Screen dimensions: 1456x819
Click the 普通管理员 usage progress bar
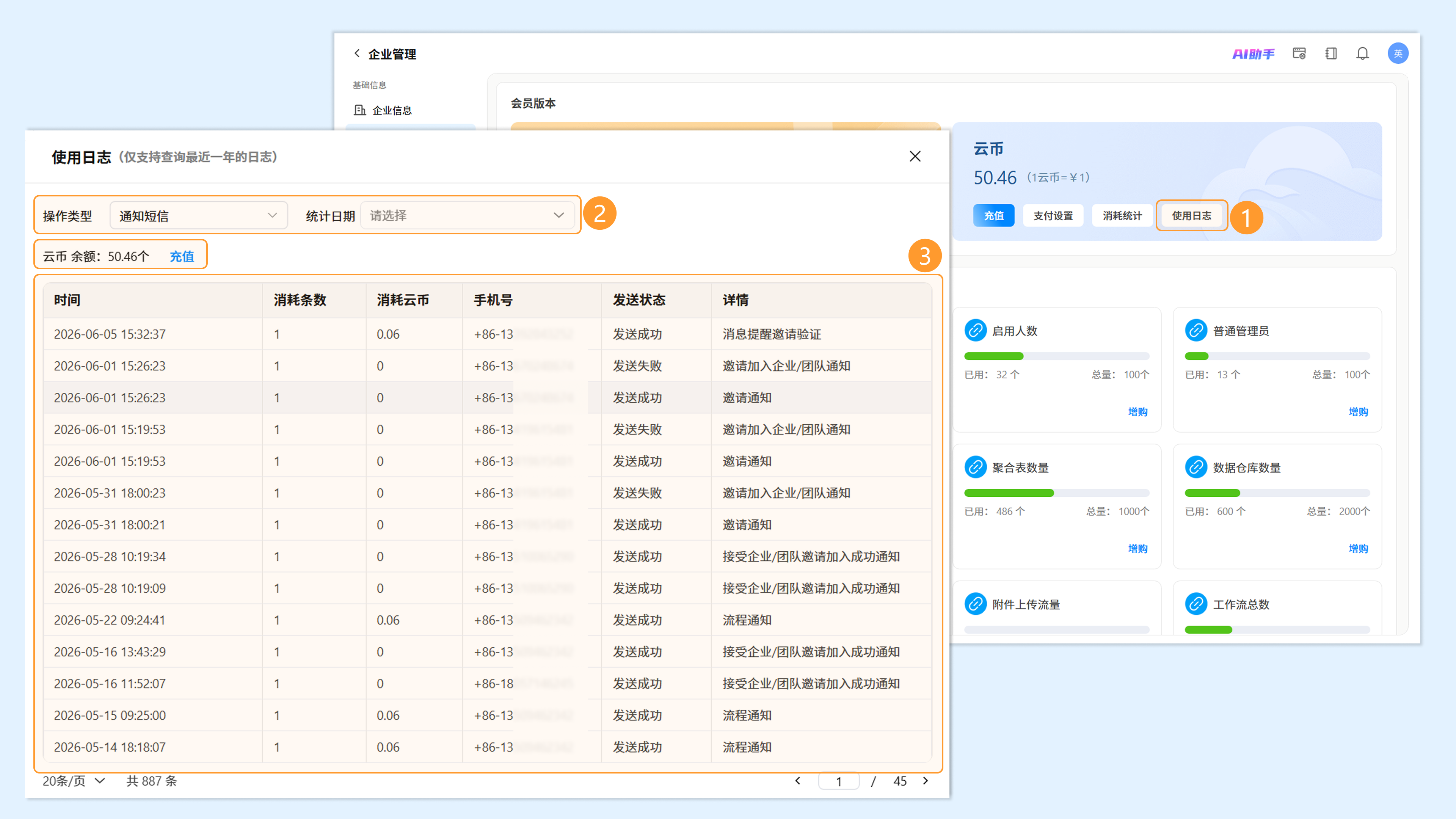click(1277, 356)
